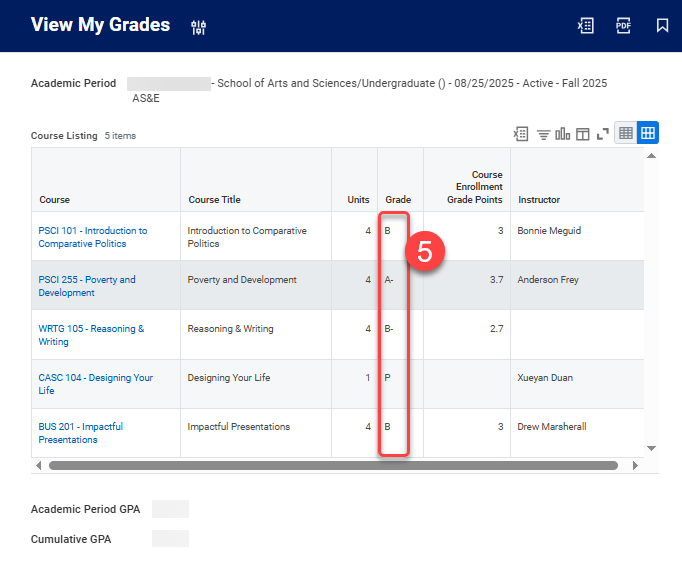Open the CASC 104 - Designing Your Life link
Screen dimensions: 682x580
point(96,384)
